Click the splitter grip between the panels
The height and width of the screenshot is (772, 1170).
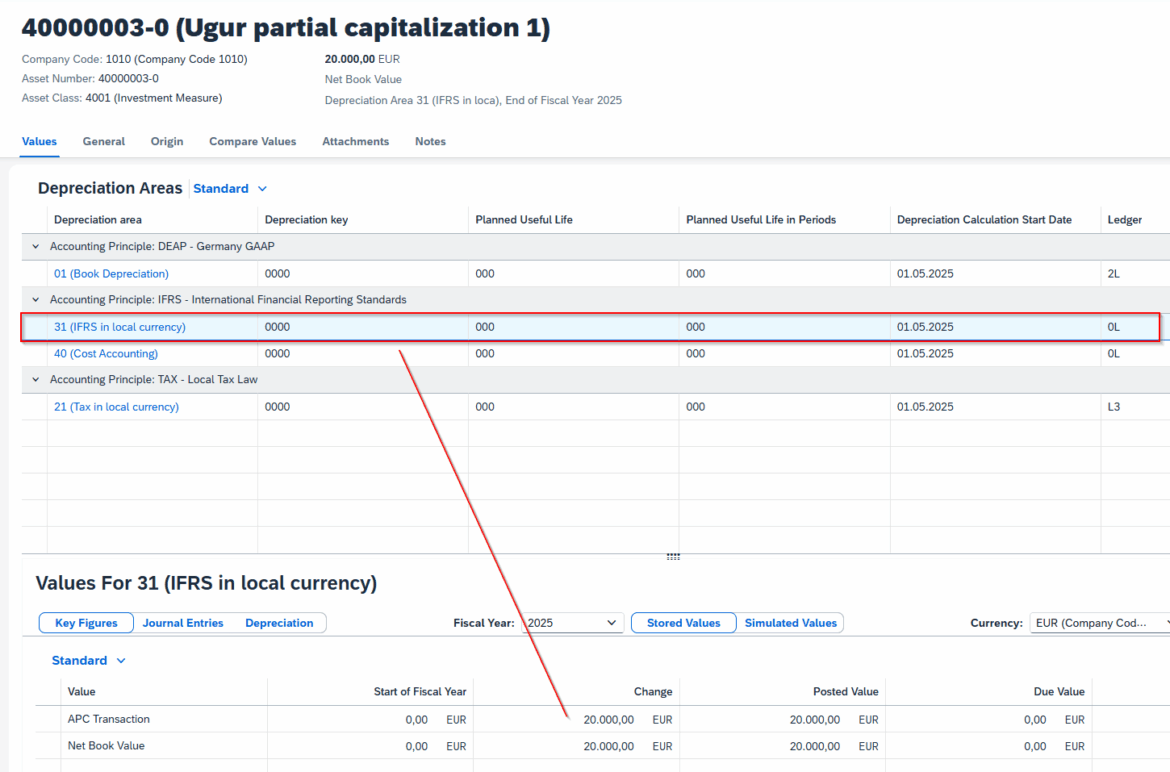[x=674, y=556]
